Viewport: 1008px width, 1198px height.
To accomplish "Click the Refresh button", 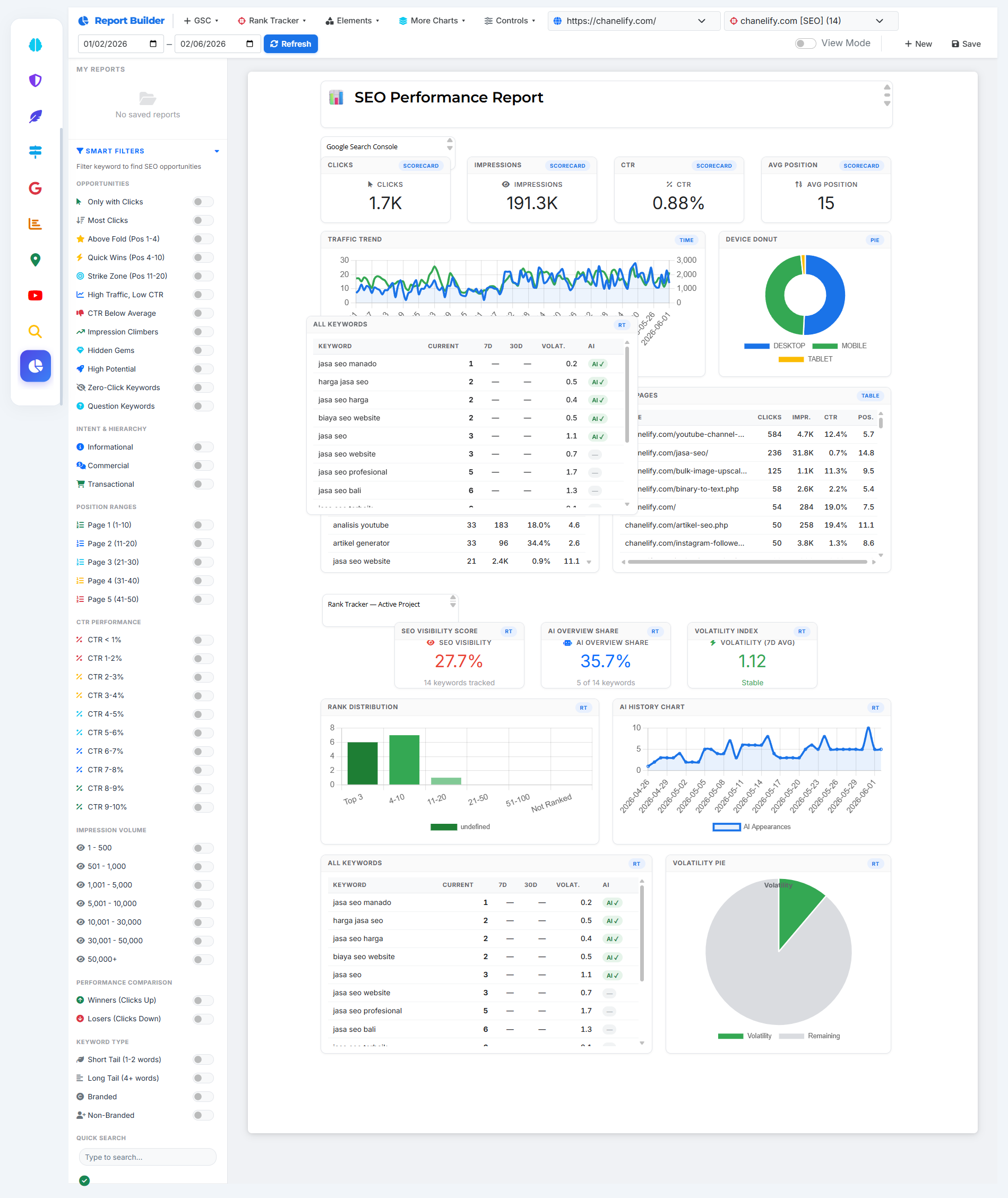I will [290, 44].
